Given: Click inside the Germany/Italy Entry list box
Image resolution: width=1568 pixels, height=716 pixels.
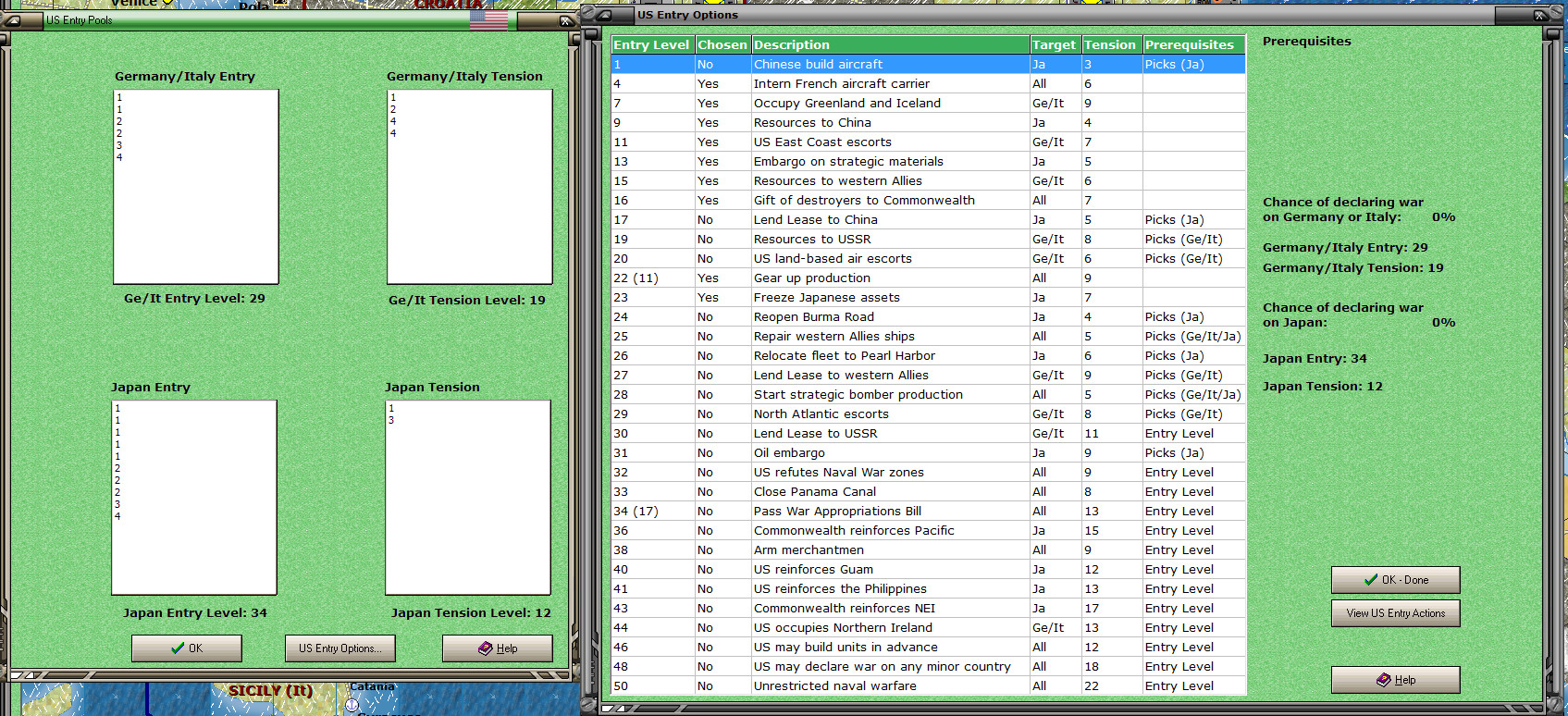Looking at the screenshot, I should (196, 187).
